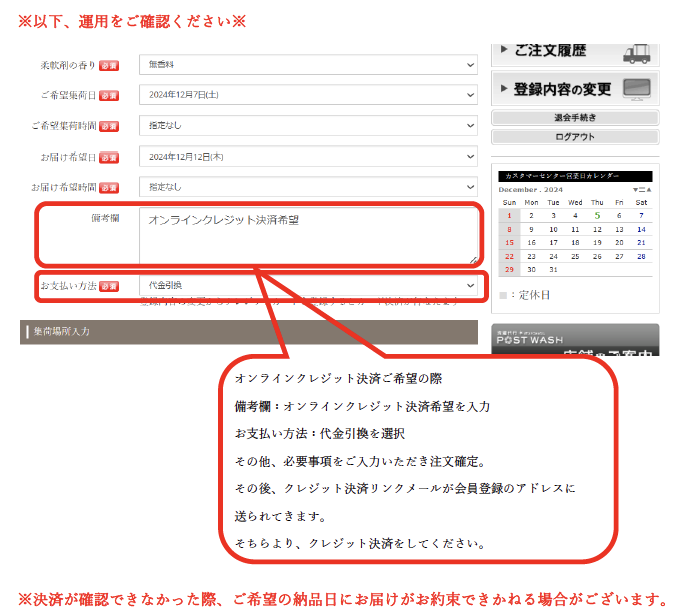Open ご注文履歴 order history
The height and width of the screenshot is (616, 686).
click(x=575, y=53)
